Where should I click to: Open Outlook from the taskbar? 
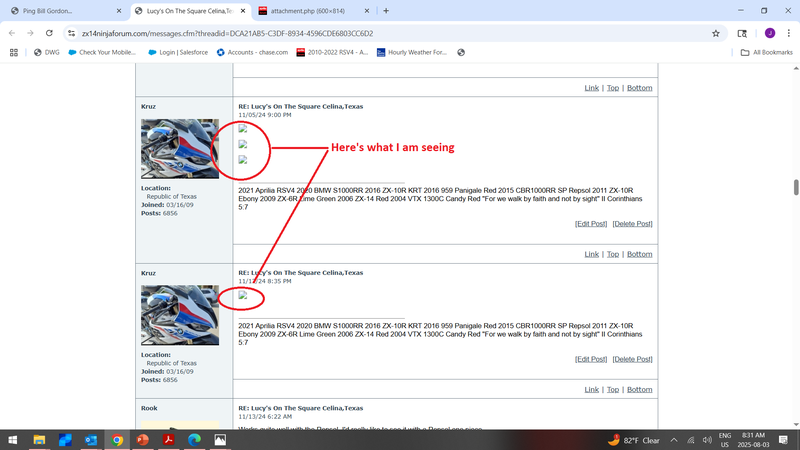[91, 440]
